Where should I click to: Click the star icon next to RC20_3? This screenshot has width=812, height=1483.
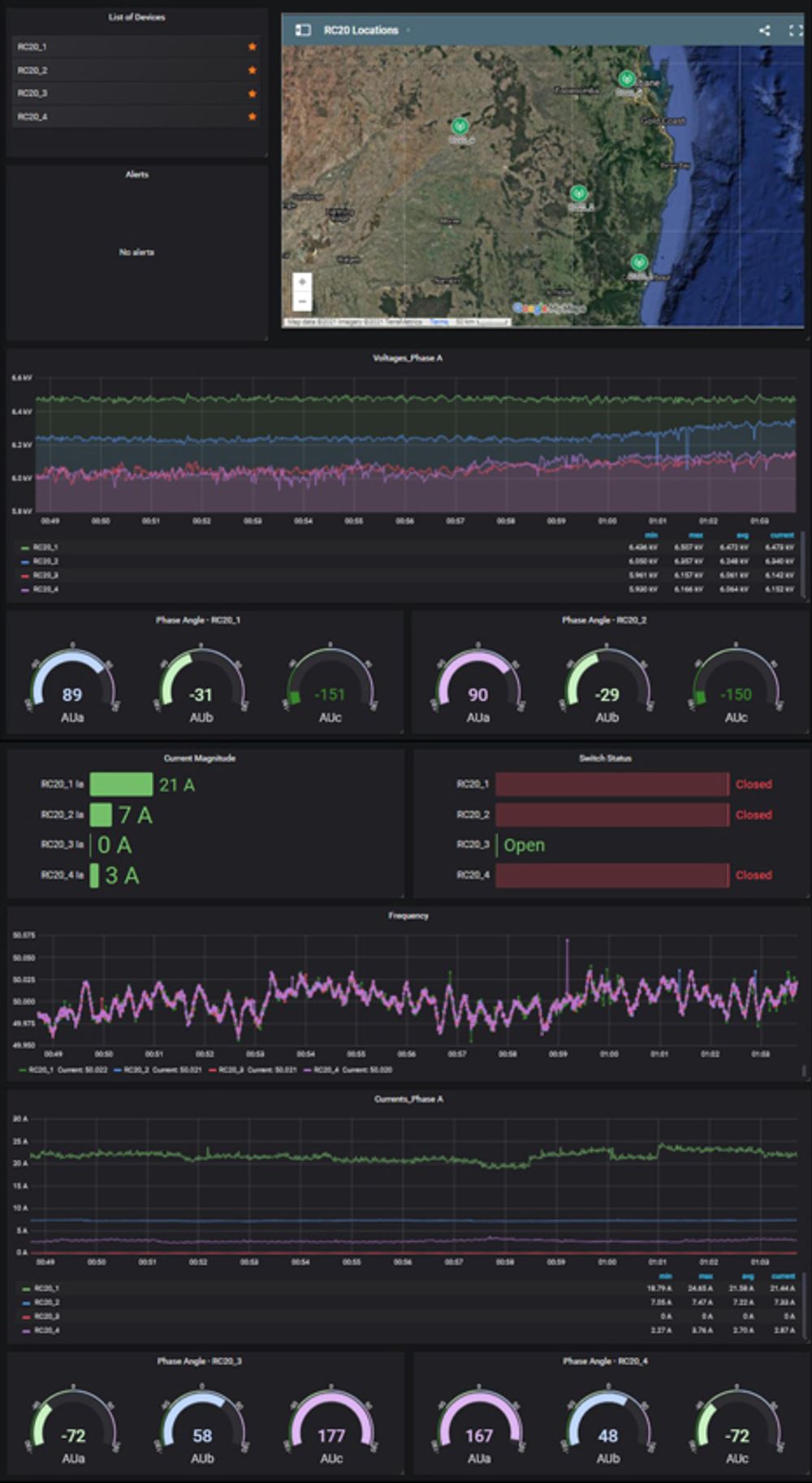coord(252,93)
